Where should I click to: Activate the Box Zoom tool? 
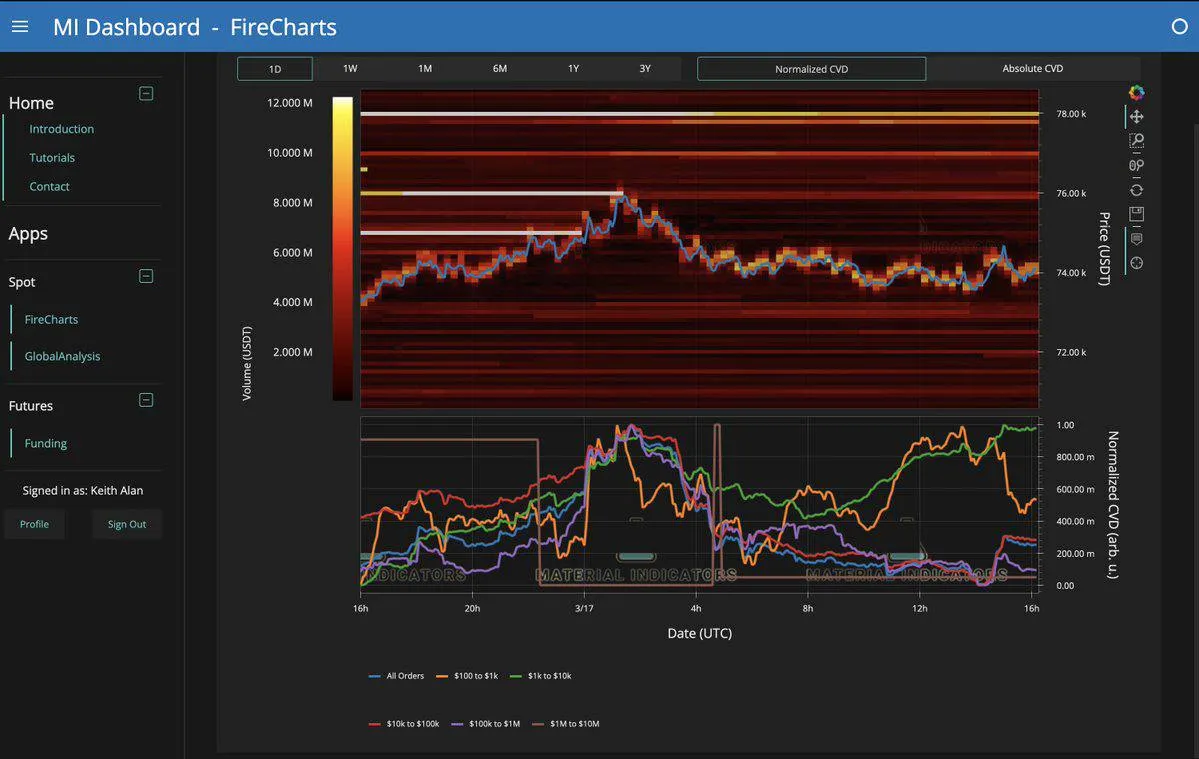(x=1136, y=141)
